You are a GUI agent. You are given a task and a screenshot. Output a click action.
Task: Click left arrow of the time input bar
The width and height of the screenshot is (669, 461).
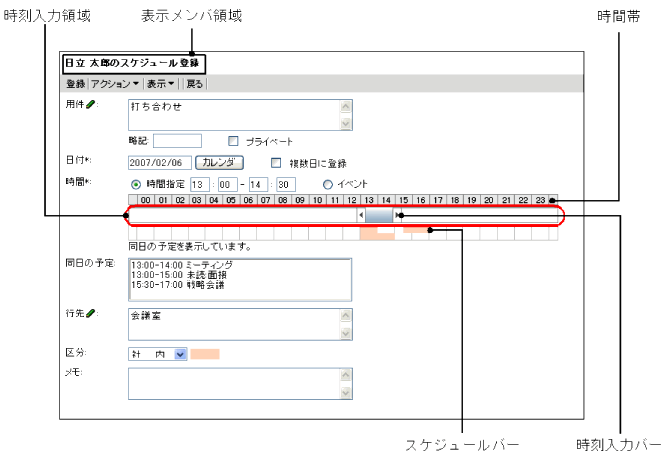361,215
